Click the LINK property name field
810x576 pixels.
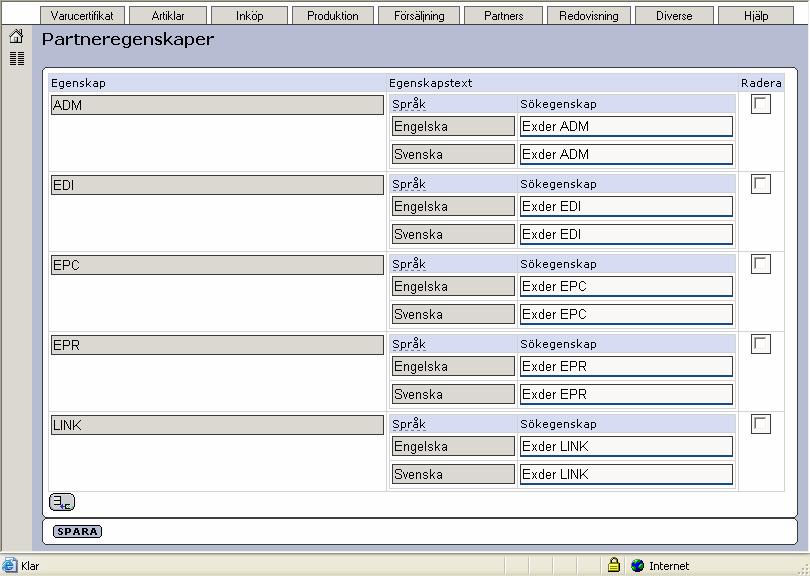click(x=217, y=425)
